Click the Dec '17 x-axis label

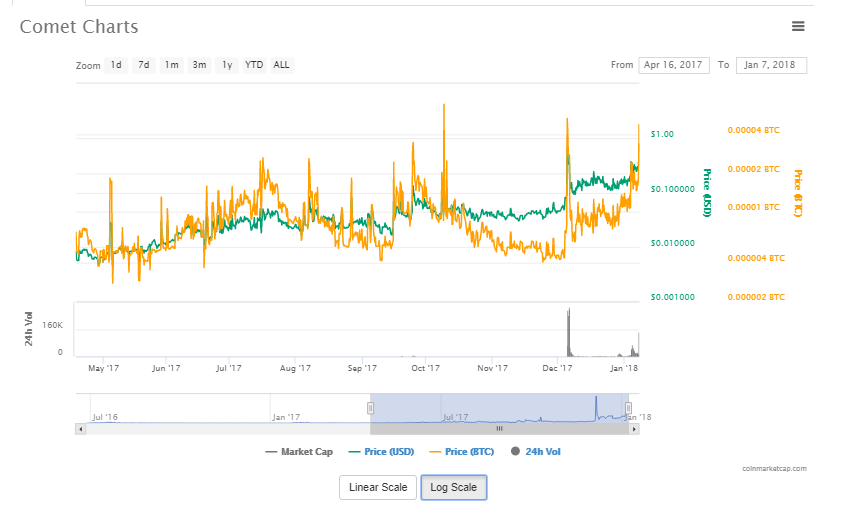click(x=557, y=368)
